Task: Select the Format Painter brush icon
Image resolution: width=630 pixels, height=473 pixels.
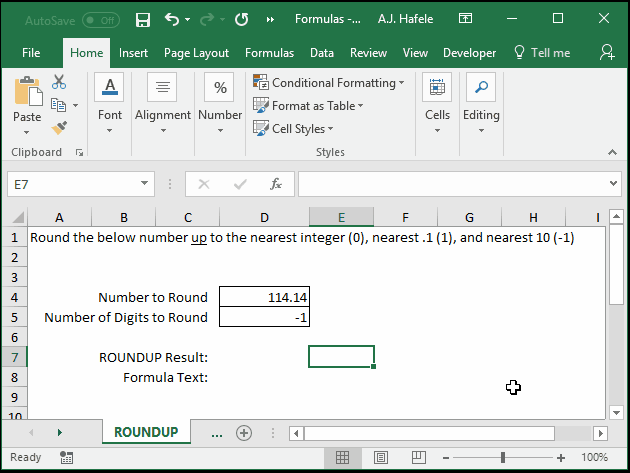Action: [59, 128]
